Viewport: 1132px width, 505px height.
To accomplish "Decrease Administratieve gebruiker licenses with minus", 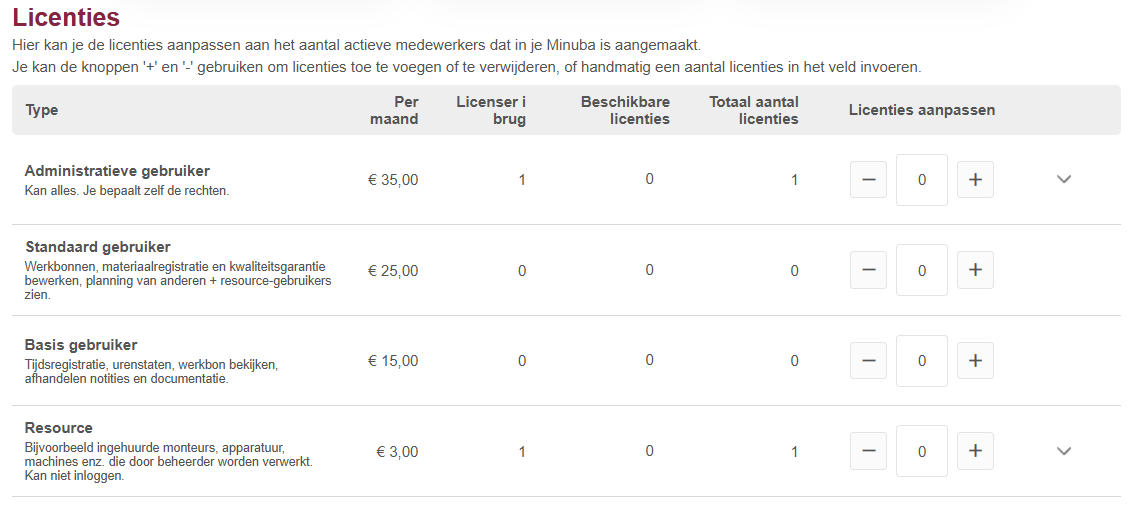I will (x=868, y=180).
